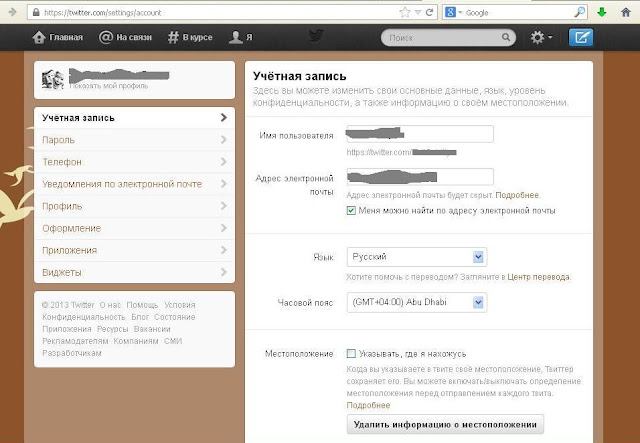Screen dimensions: 640x443
Task: Open the Язык dropdown showing Русский
Action: [x=417, y=257]
